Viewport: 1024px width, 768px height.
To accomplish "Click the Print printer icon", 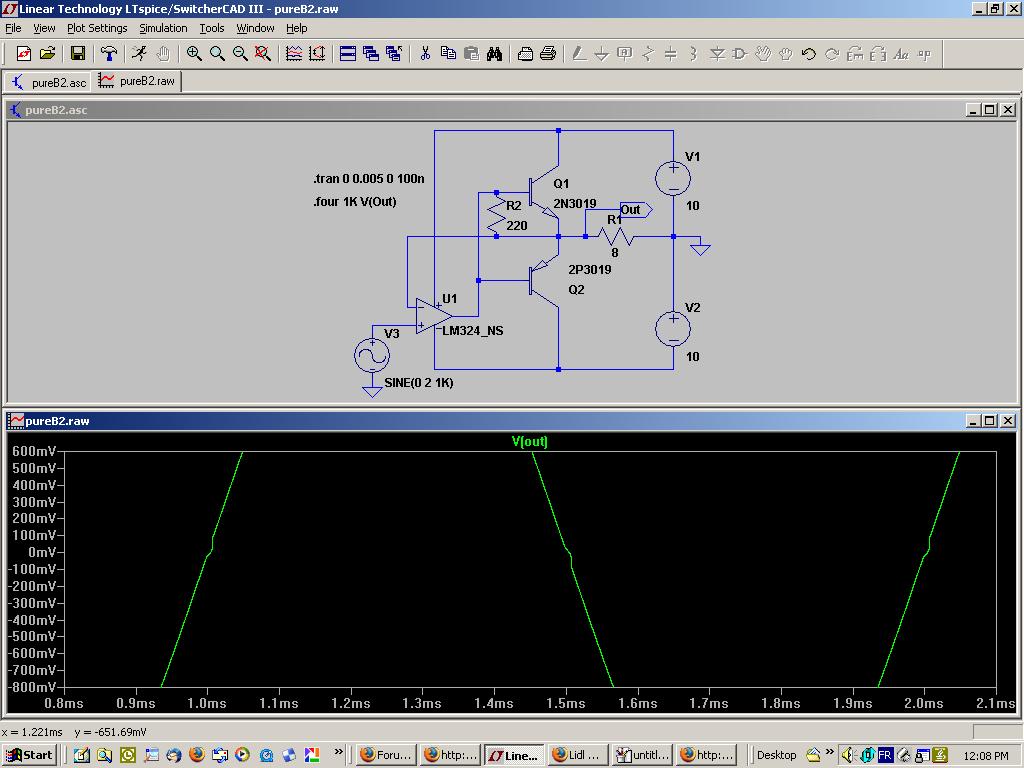I will tap(548, 54).
